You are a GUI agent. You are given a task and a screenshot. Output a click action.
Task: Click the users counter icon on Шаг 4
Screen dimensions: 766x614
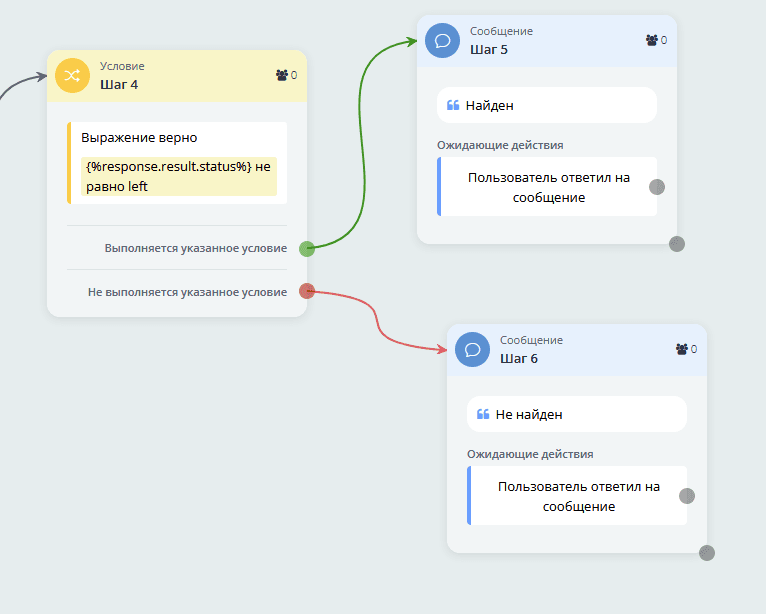pyautogui.click(x=281, y=75)
